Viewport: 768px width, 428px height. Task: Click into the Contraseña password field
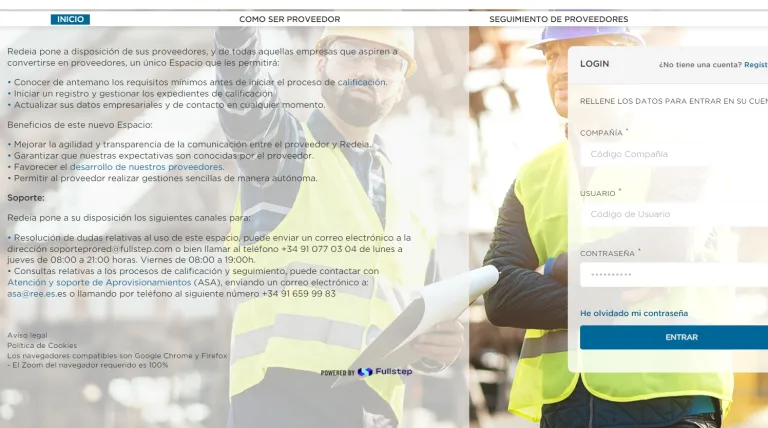click(675, 274)
